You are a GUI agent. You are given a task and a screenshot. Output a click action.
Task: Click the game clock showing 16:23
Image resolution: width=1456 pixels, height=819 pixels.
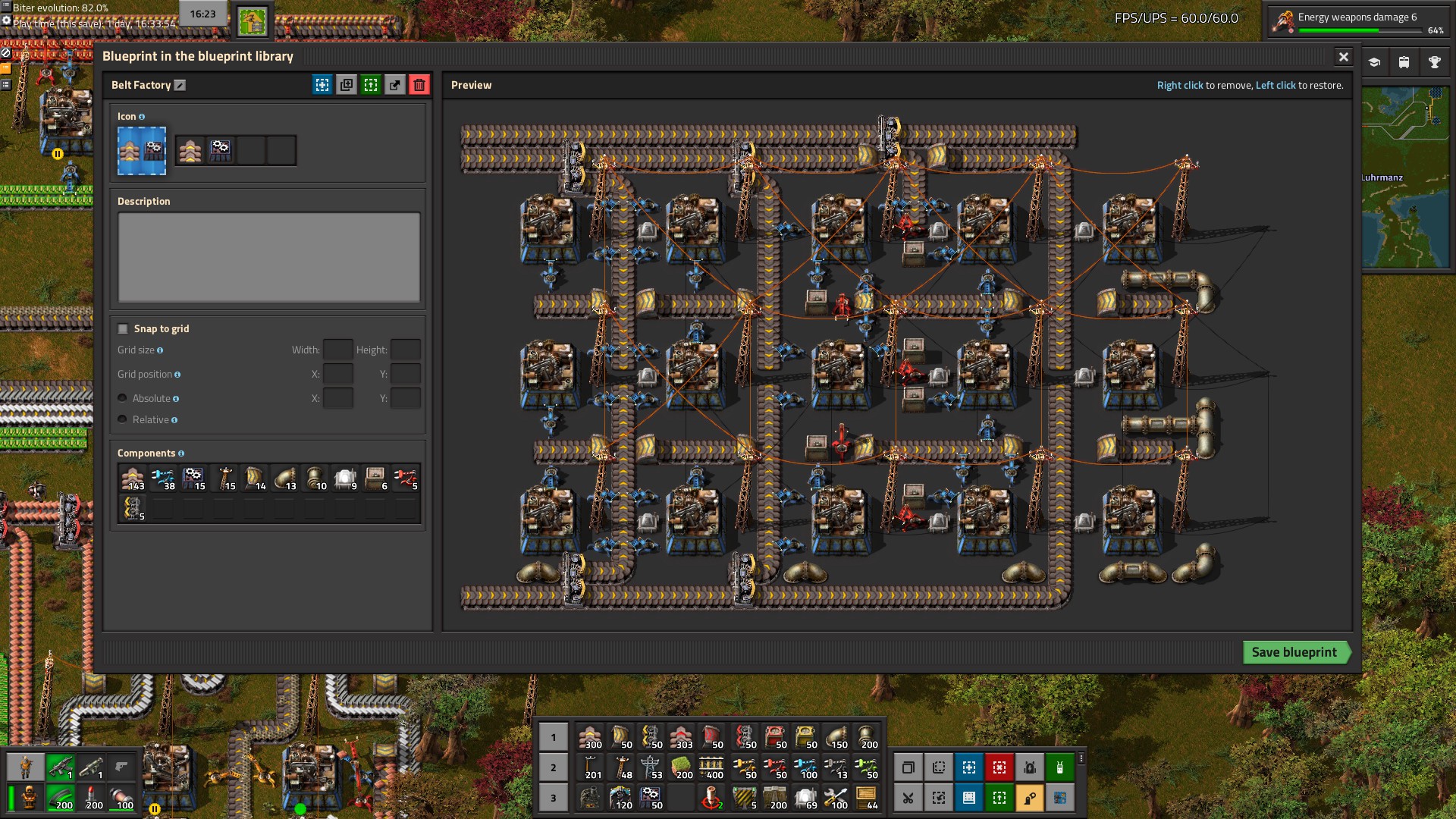coord(202,14)
